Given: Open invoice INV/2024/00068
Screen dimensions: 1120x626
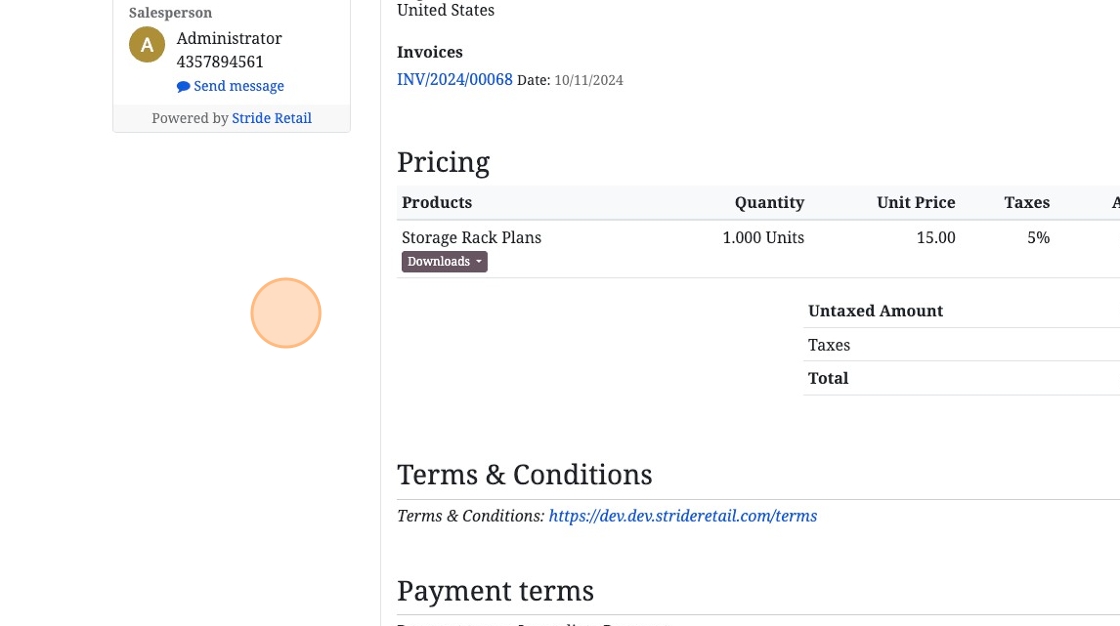Looking at the screenshot, I should tap(455, 79).
